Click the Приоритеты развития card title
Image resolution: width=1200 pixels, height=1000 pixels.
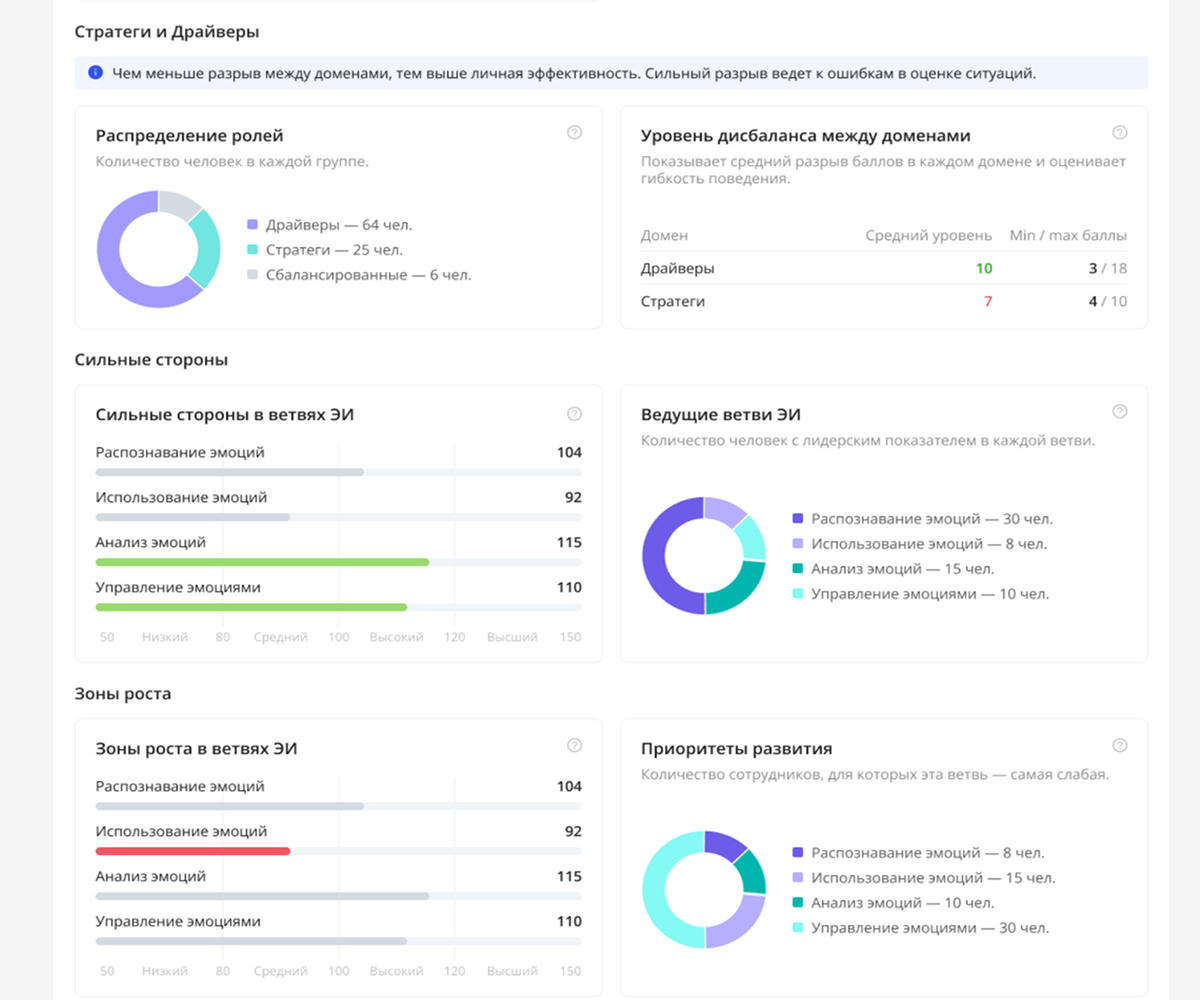736,748
